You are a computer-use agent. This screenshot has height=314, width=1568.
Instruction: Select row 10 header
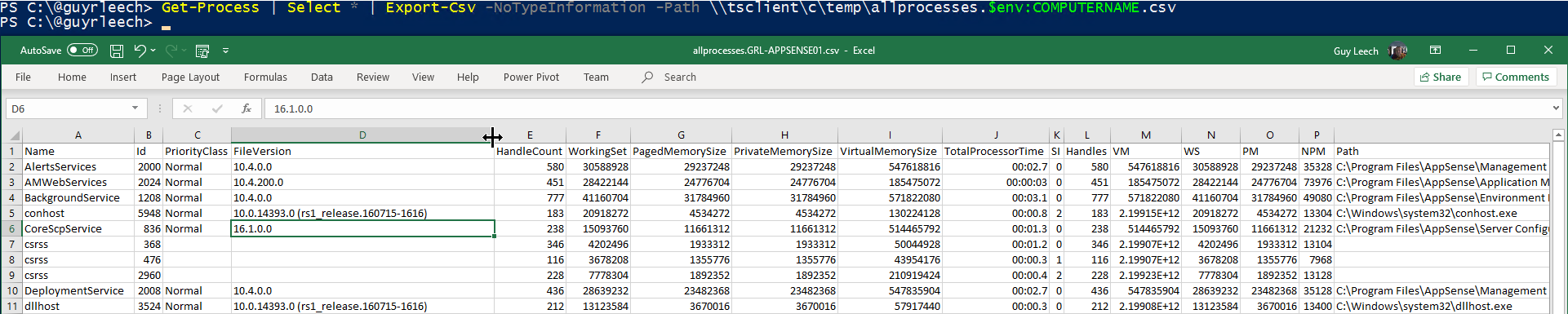click(x=12, y=291)
